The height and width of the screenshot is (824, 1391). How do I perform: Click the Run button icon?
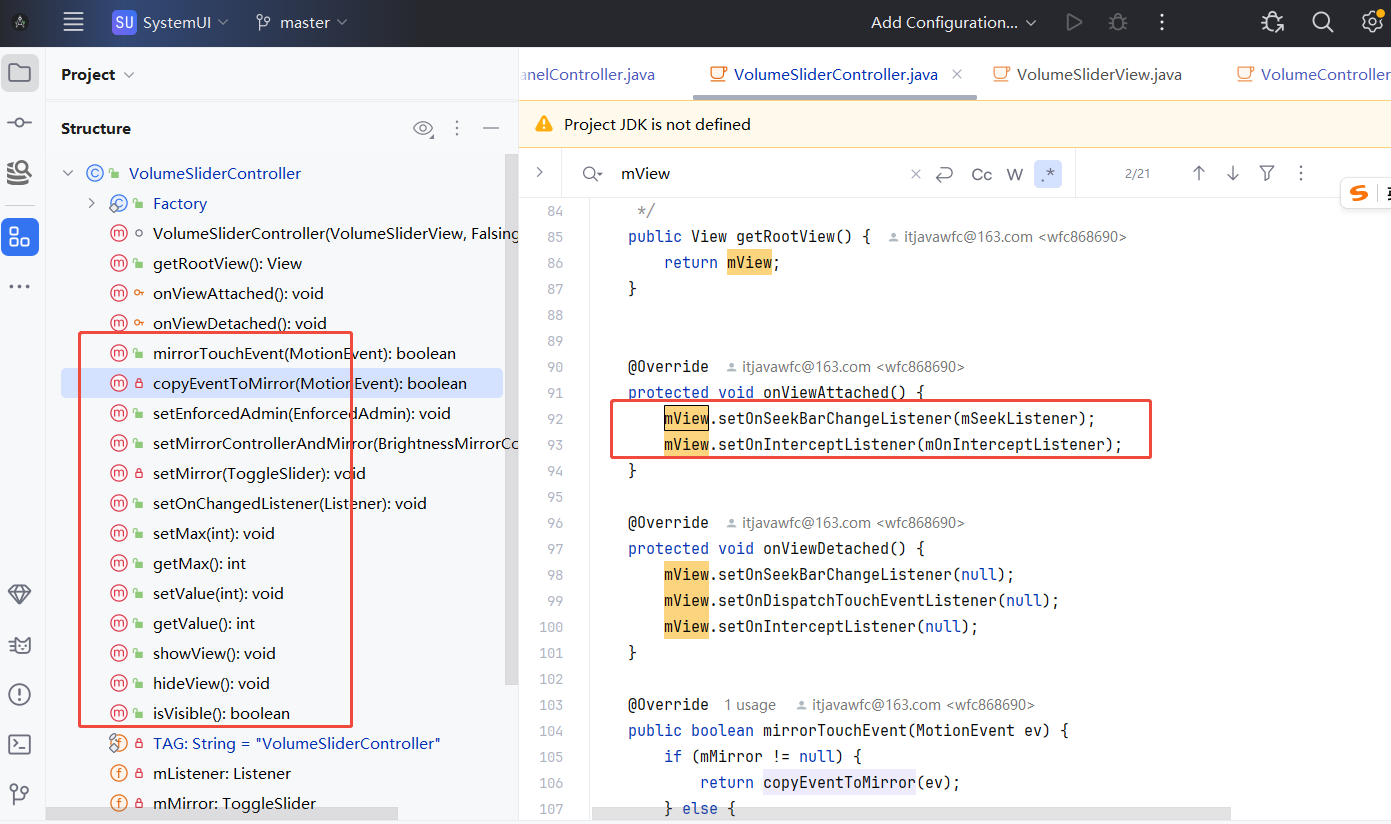pyautogui.click(x=1074, y=22)
